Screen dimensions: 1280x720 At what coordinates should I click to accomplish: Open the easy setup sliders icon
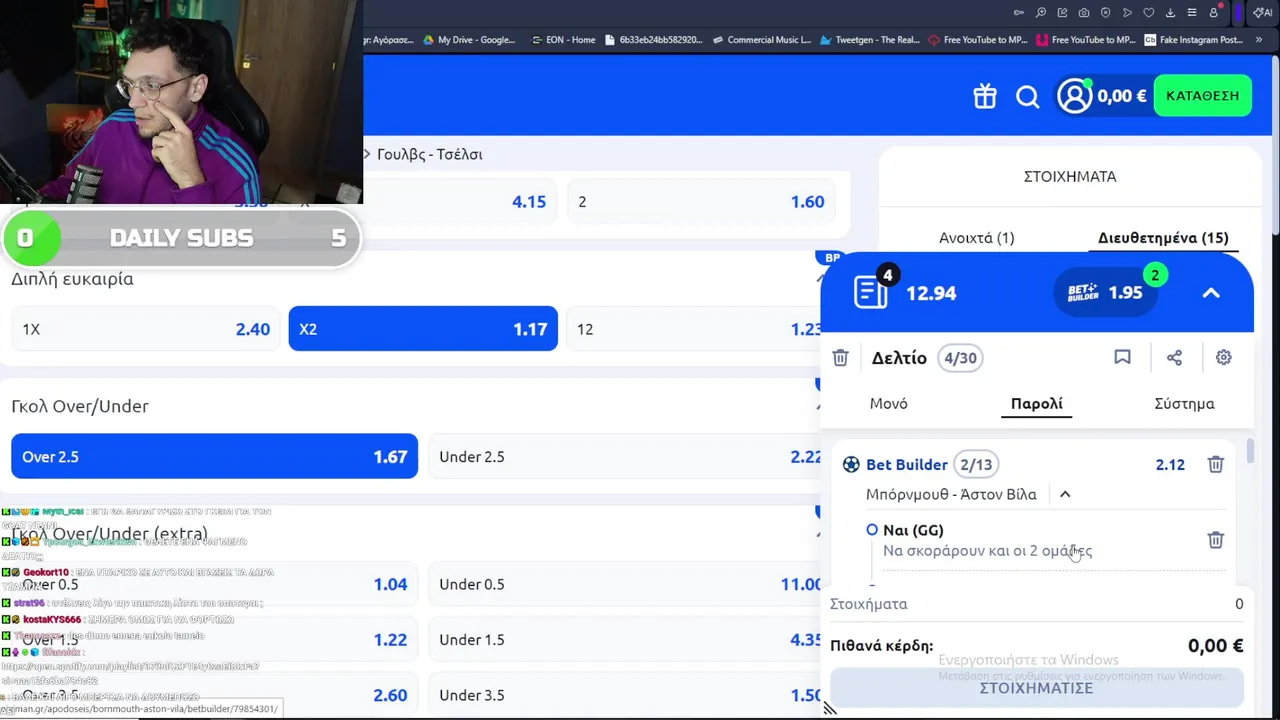point(1192,13)
